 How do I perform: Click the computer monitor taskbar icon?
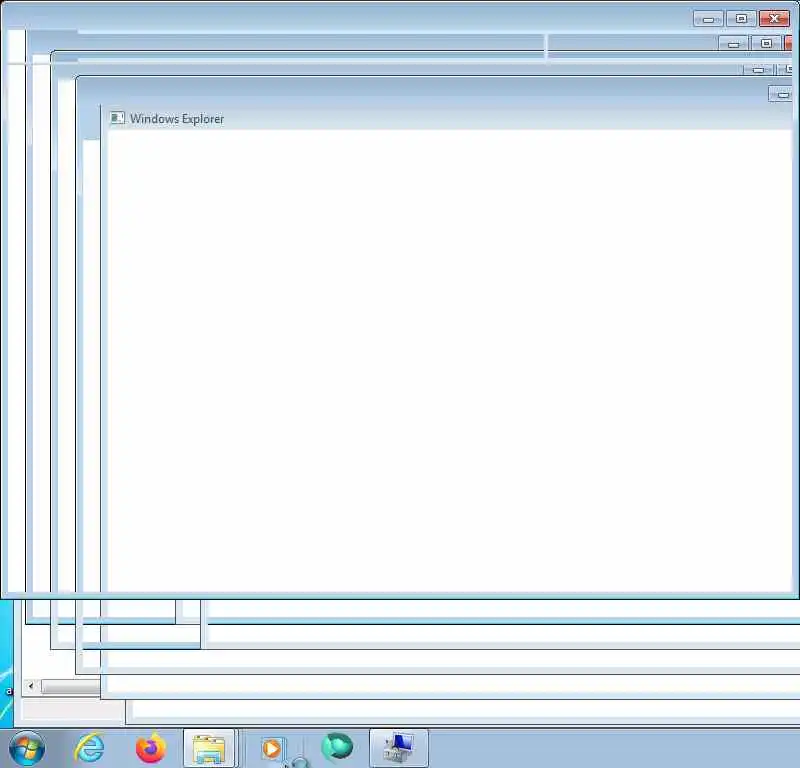coord(398,748)
